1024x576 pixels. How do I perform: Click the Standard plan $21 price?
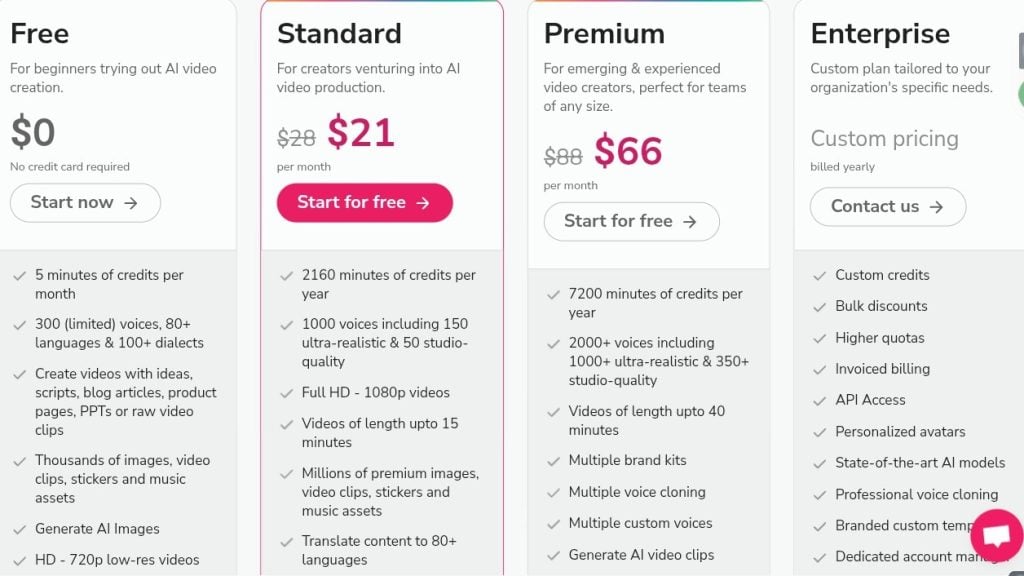tap(361, 133)
